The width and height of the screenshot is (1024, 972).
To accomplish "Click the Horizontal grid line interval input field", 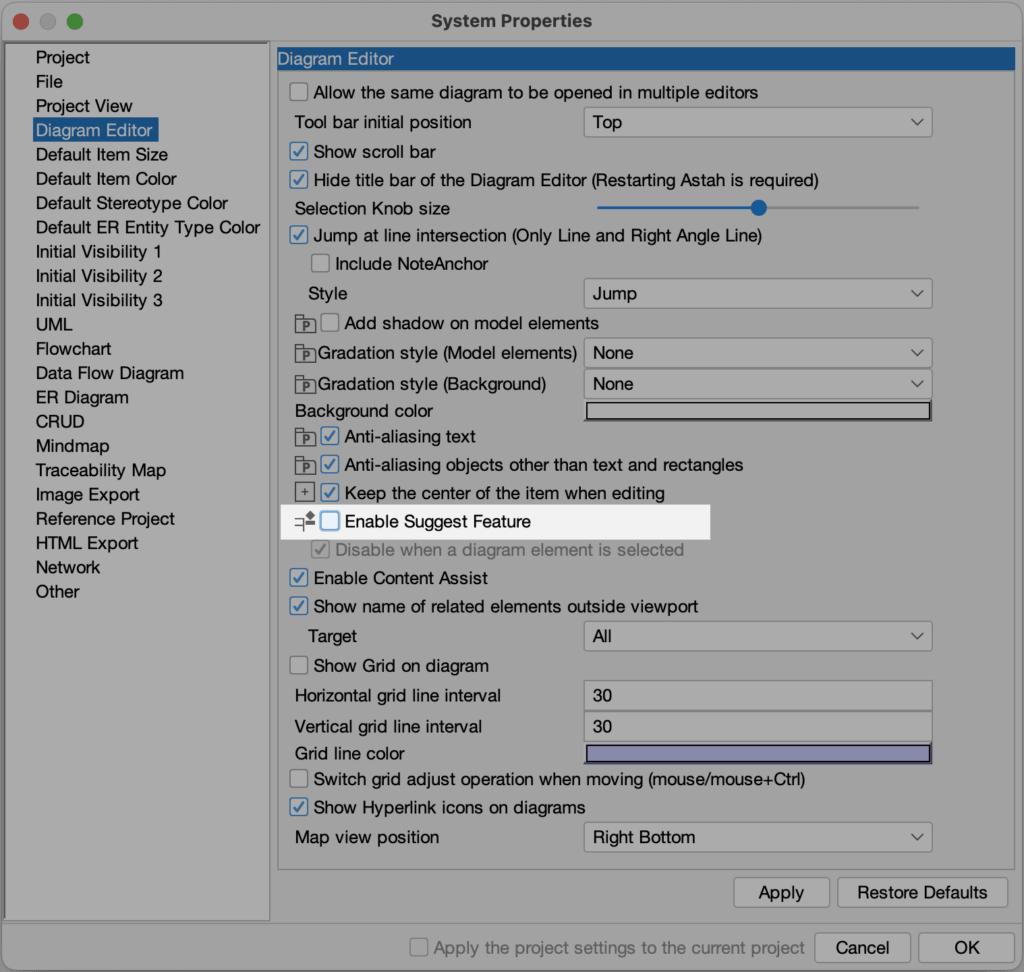I will pos(757,695).
